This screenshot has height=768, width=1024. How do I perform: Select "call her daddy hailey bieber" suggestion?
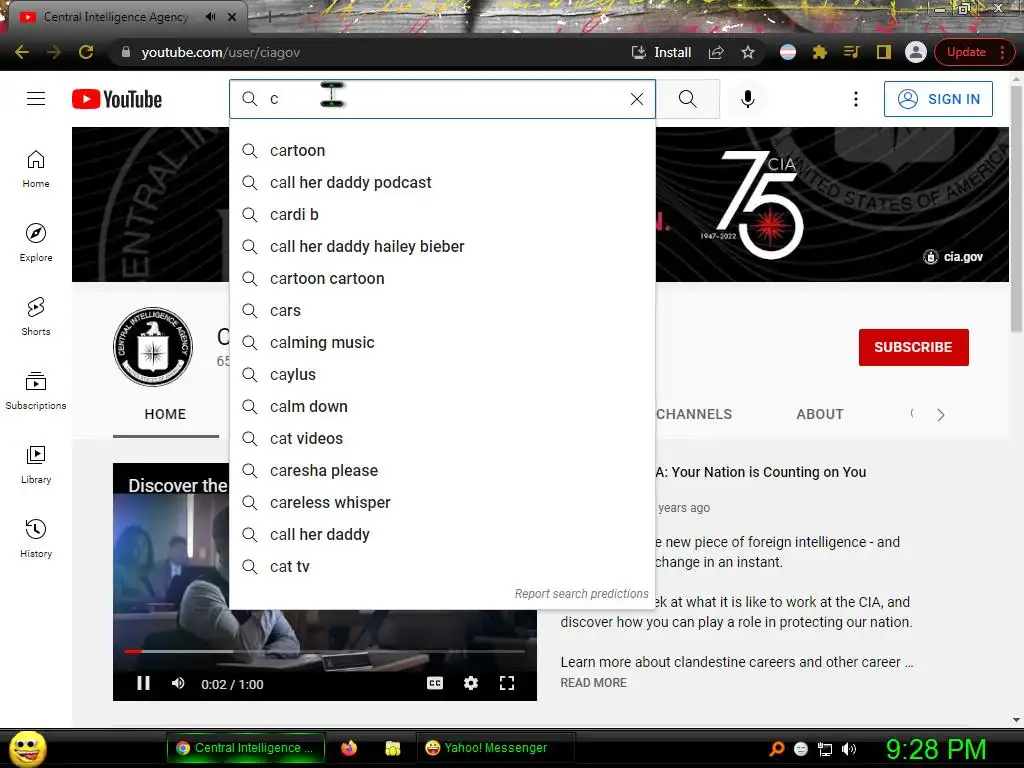click(442, 246)
